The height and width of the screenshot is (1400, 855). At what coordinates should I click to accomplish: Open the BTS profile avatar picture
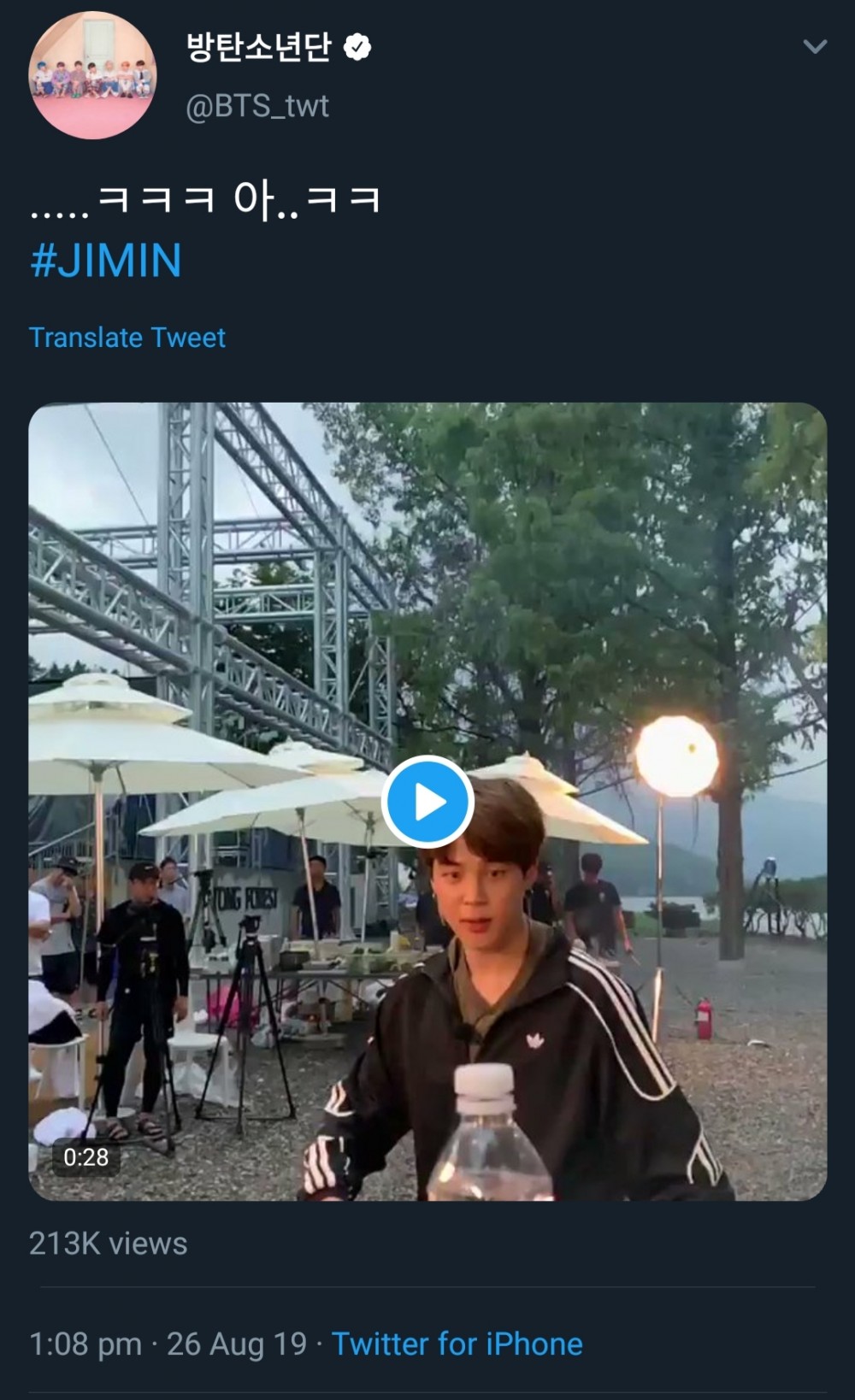click(x=92, y=75)
